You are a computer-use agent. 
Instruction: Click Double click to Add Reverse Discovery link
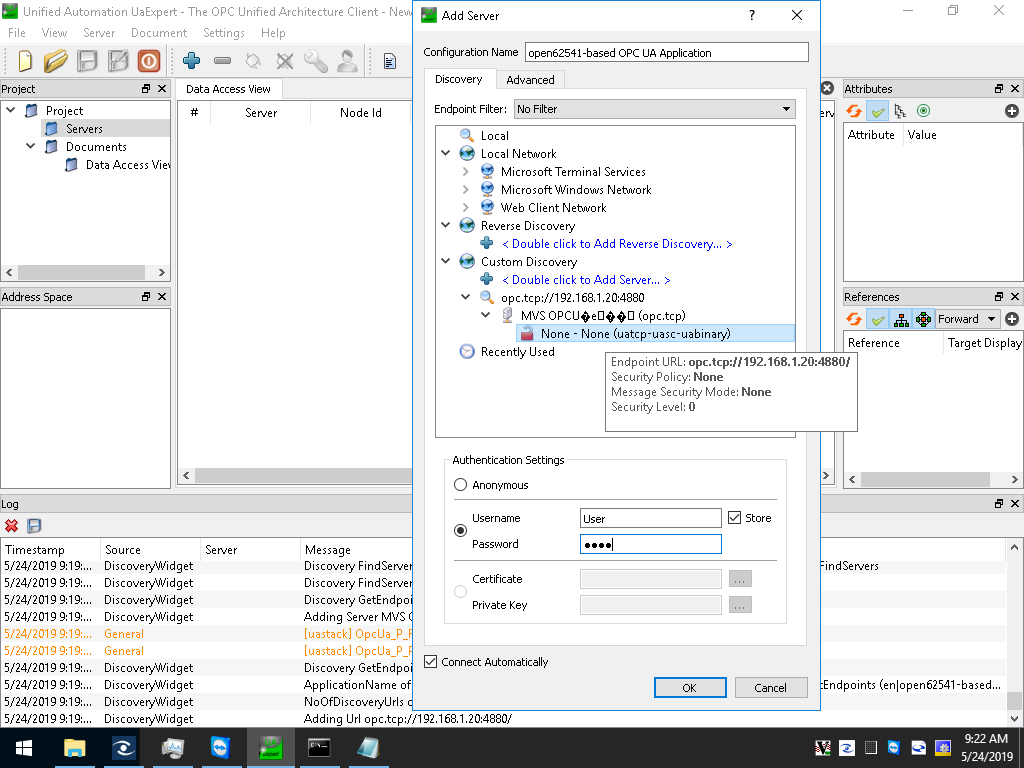pyautogui.click(x=617, y=244)
